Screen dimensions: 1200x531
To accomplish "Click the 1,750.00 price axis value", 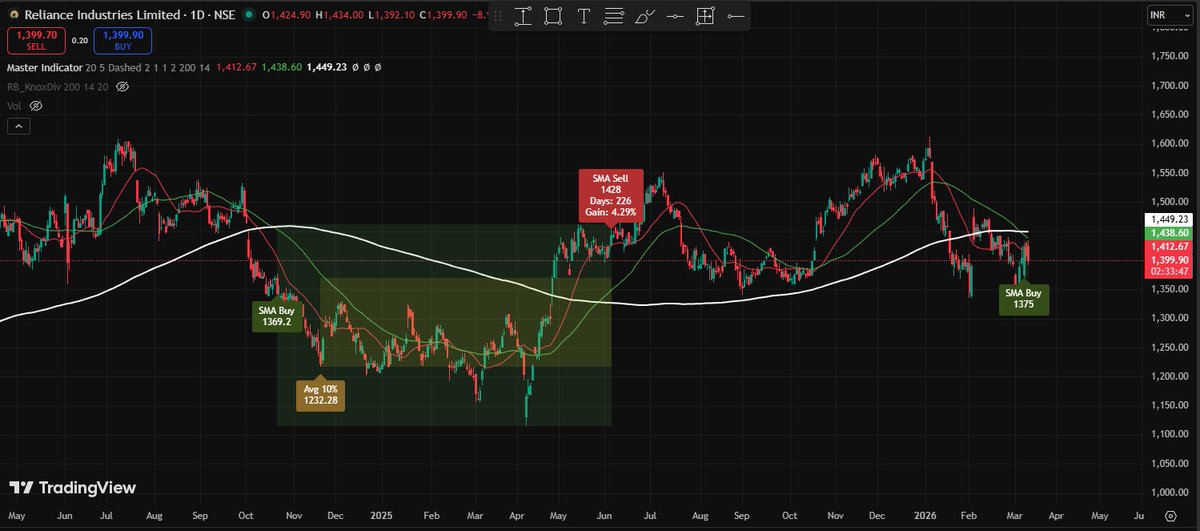I will tap(1172, 56).
